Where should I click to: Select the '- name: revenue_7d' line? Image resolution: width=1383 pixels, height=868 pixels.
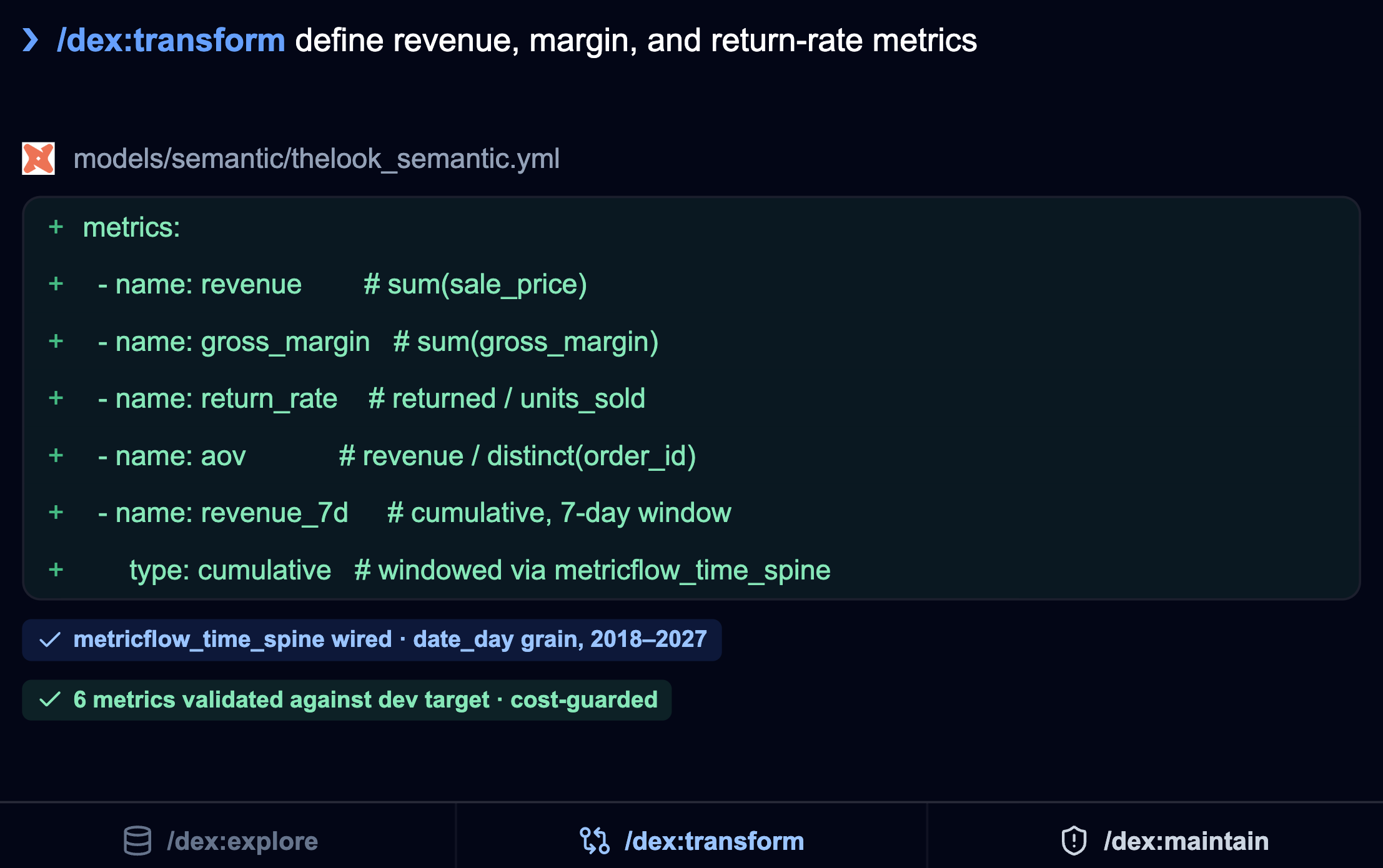pos(223,513)
